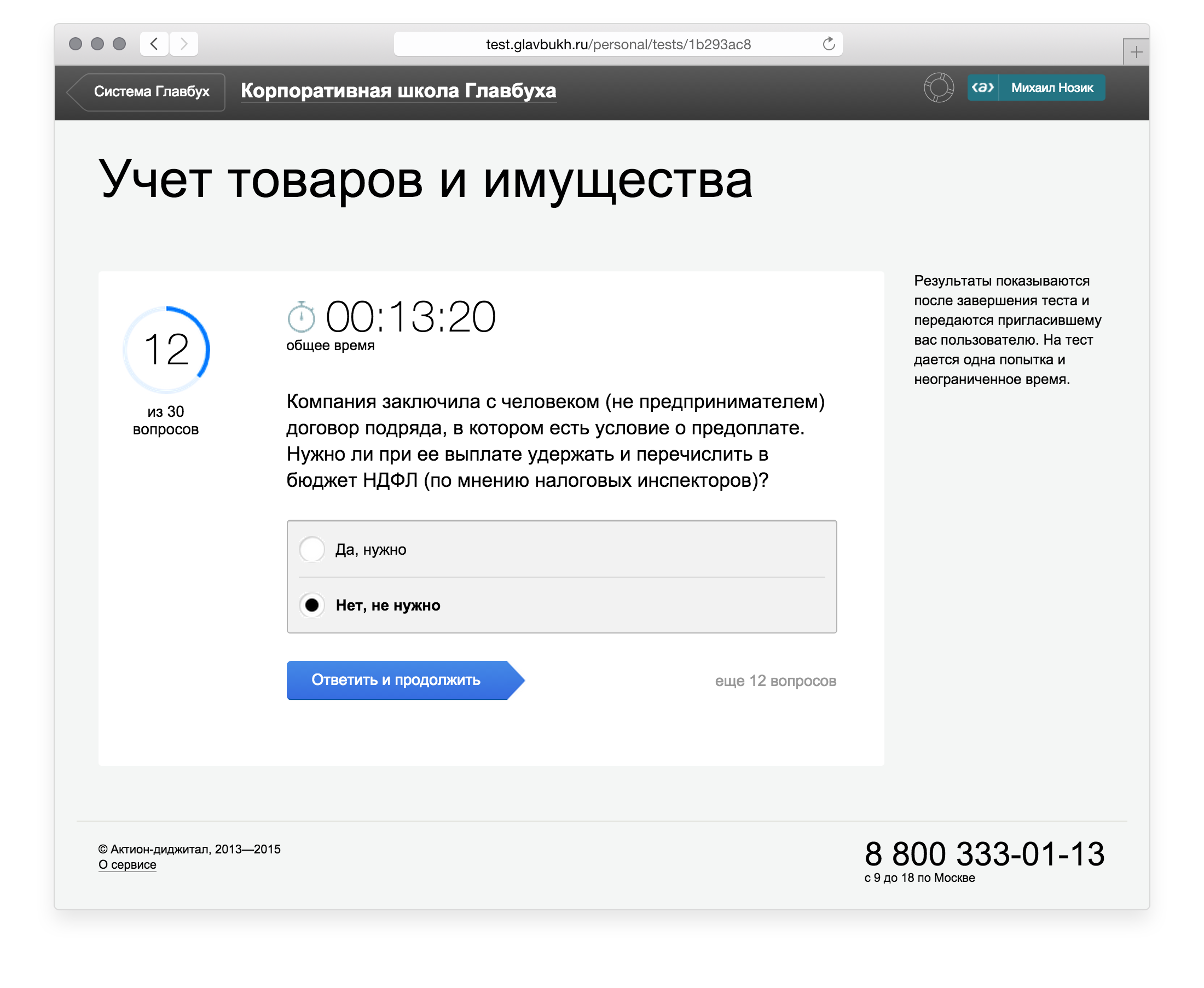Click the 'еще 12 вопросов' remaining label

pos(775,681)
